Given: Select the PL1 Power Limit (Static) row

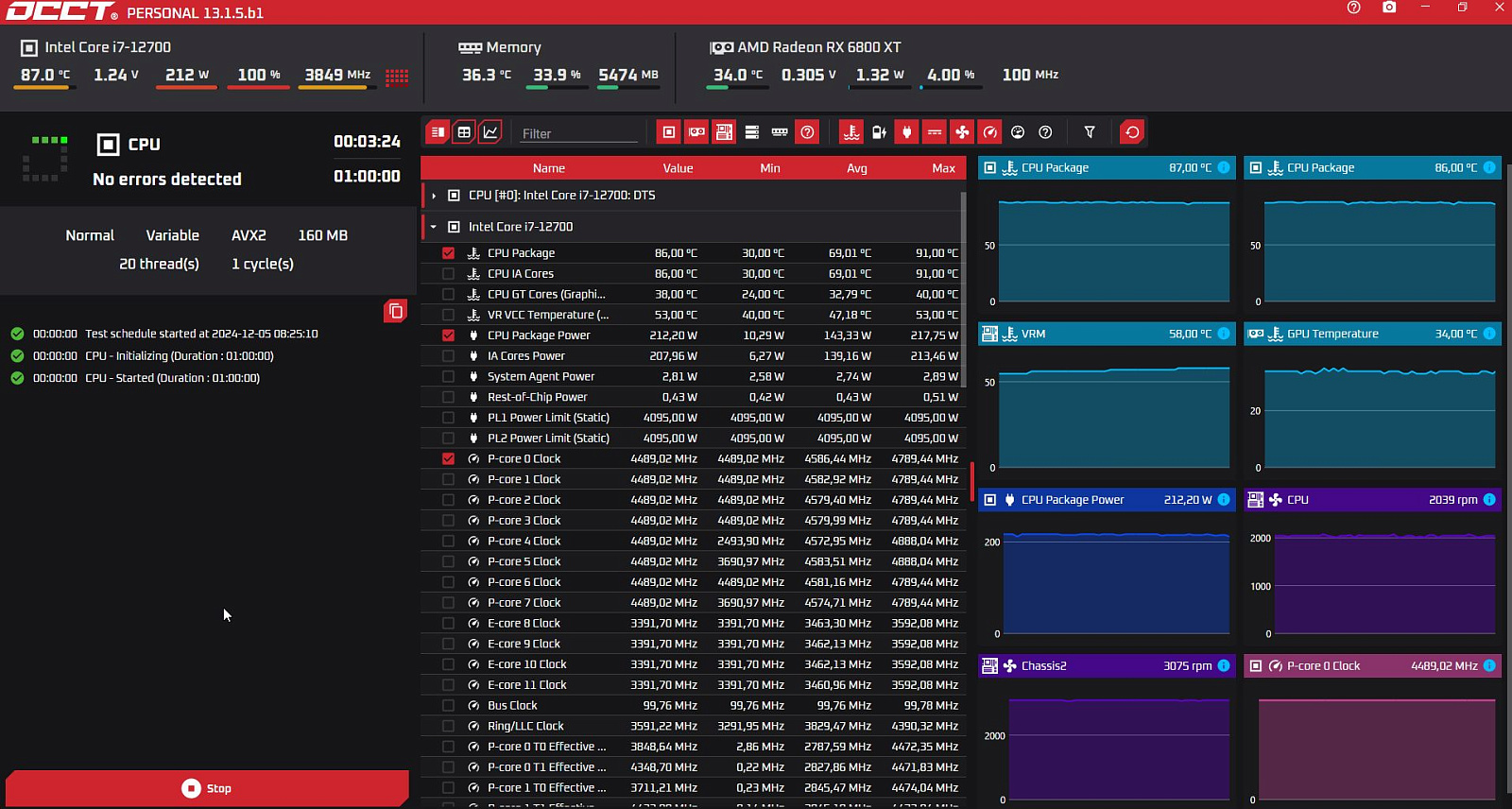Looking at the screenshot, I should 692,418.
